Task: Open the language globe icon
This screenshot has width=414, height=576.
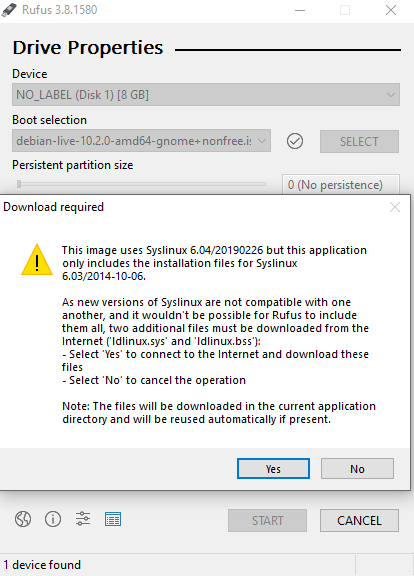Action: pos(23,519)
